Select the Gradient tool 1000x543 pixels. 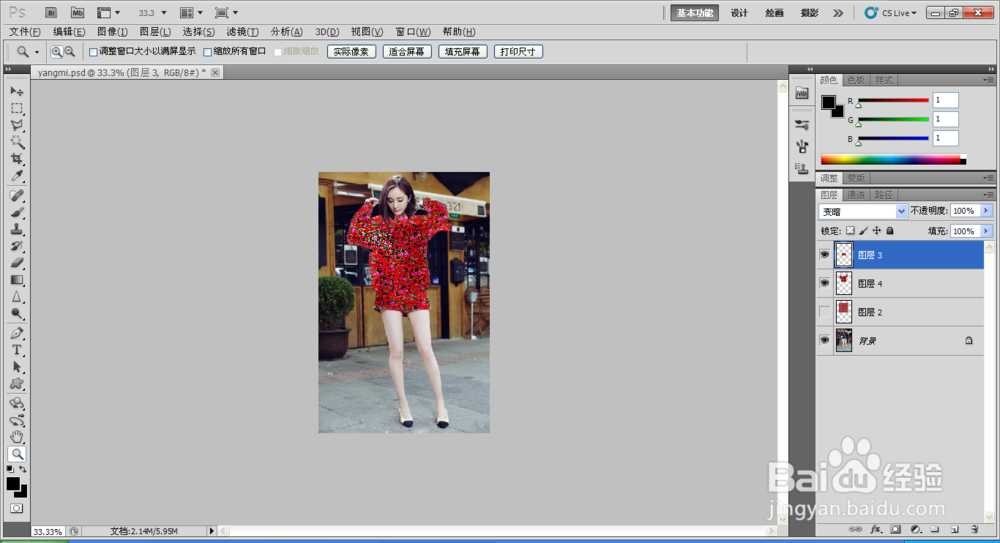pyautogui.click(x=17, y=280)
